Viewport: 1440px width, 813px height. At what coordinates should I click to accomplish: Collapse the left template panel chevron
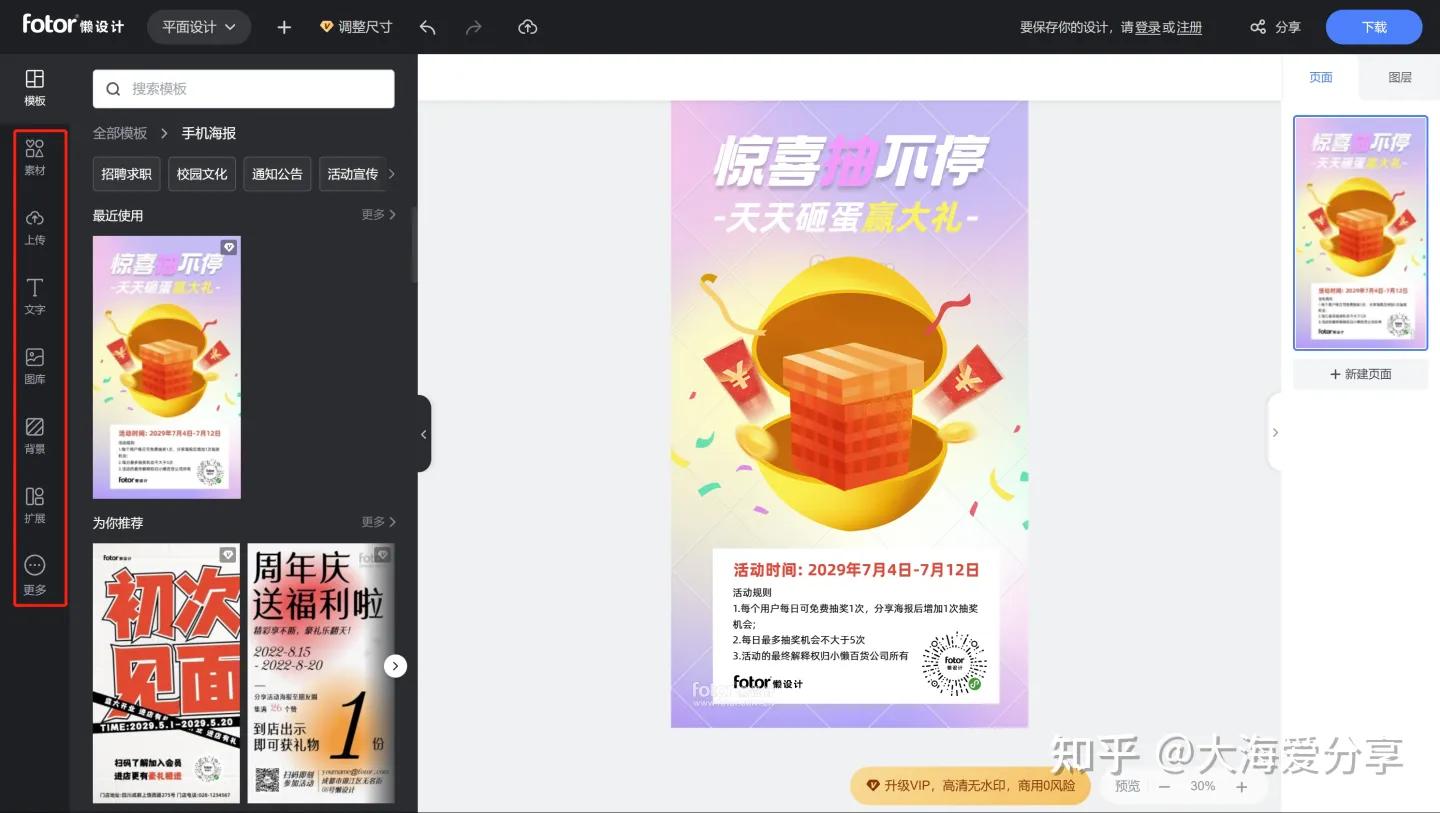[x=422, y=433]
